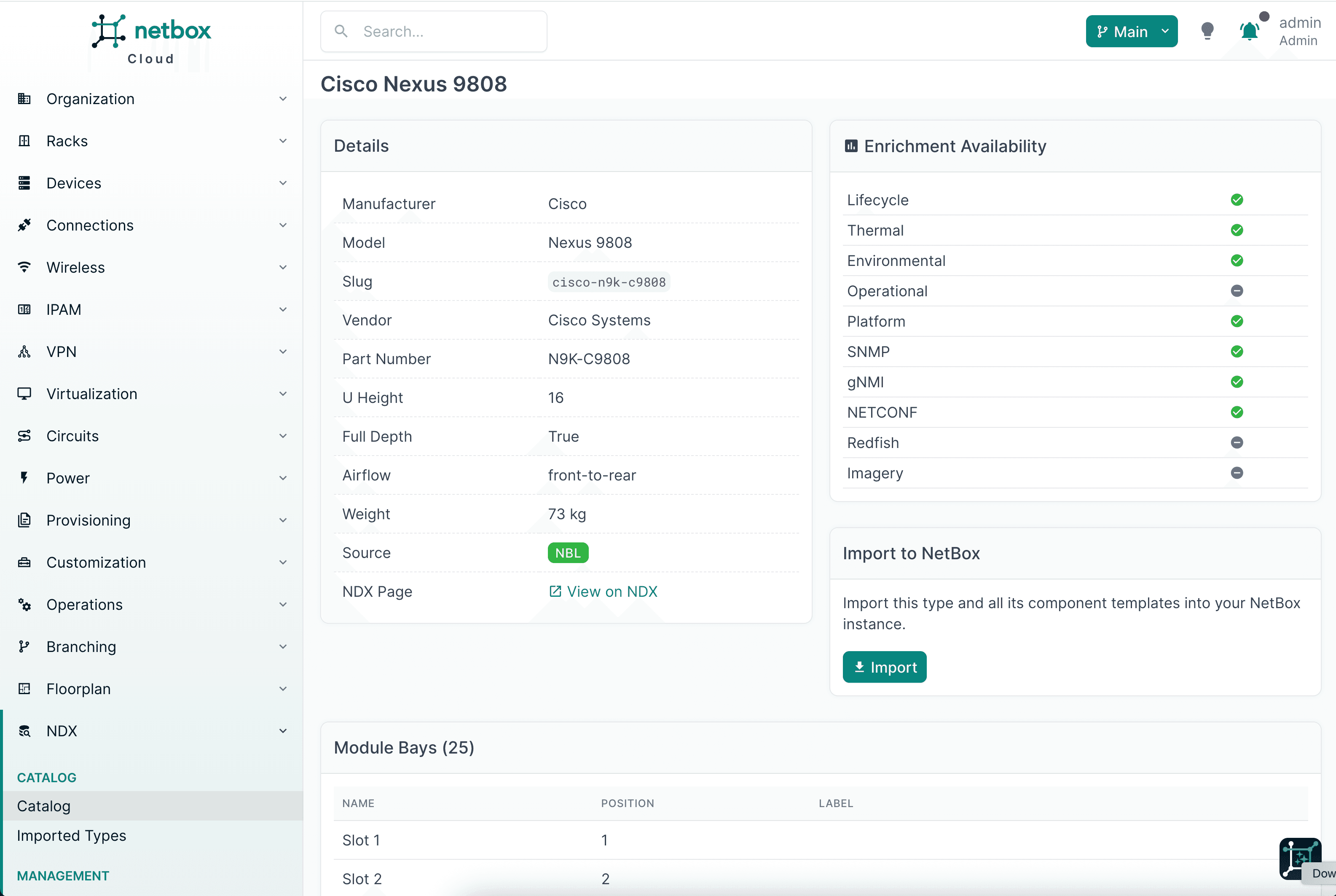Click the Airflow value front-to-rear
Viewport: 1336px width, 896px height.
tap(592, 475)
